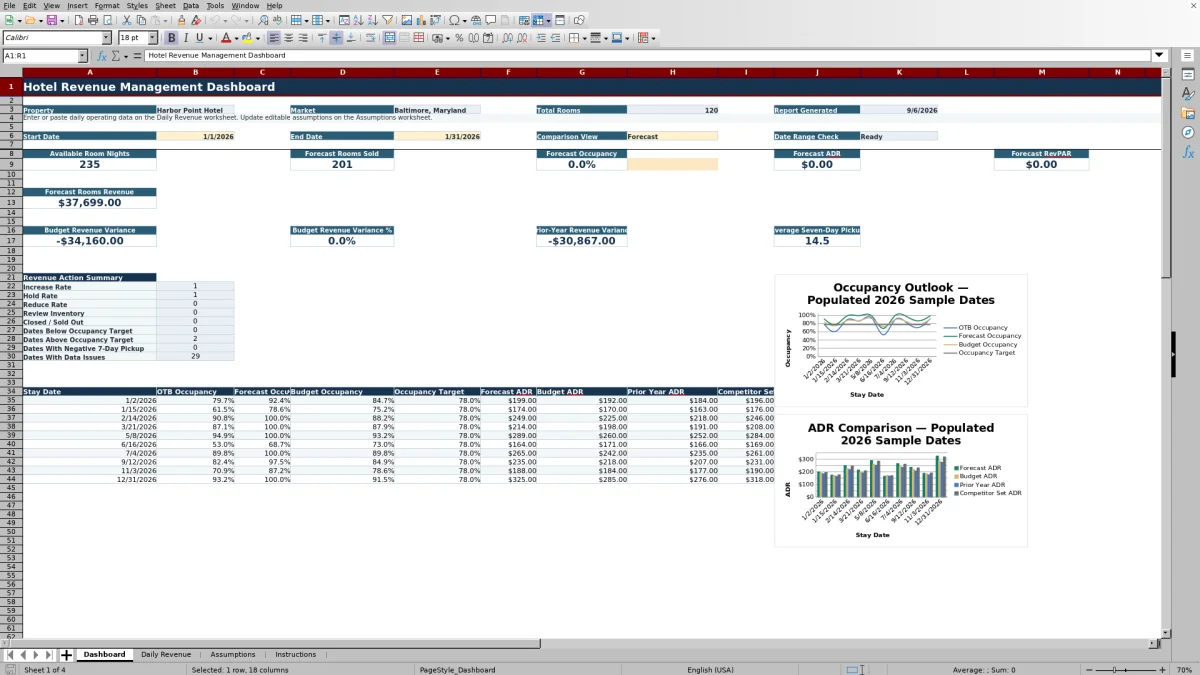Image resolution: width=1200 pixels, height=675 pixels.
Task: Click the Copy icon
Action: 141,20
